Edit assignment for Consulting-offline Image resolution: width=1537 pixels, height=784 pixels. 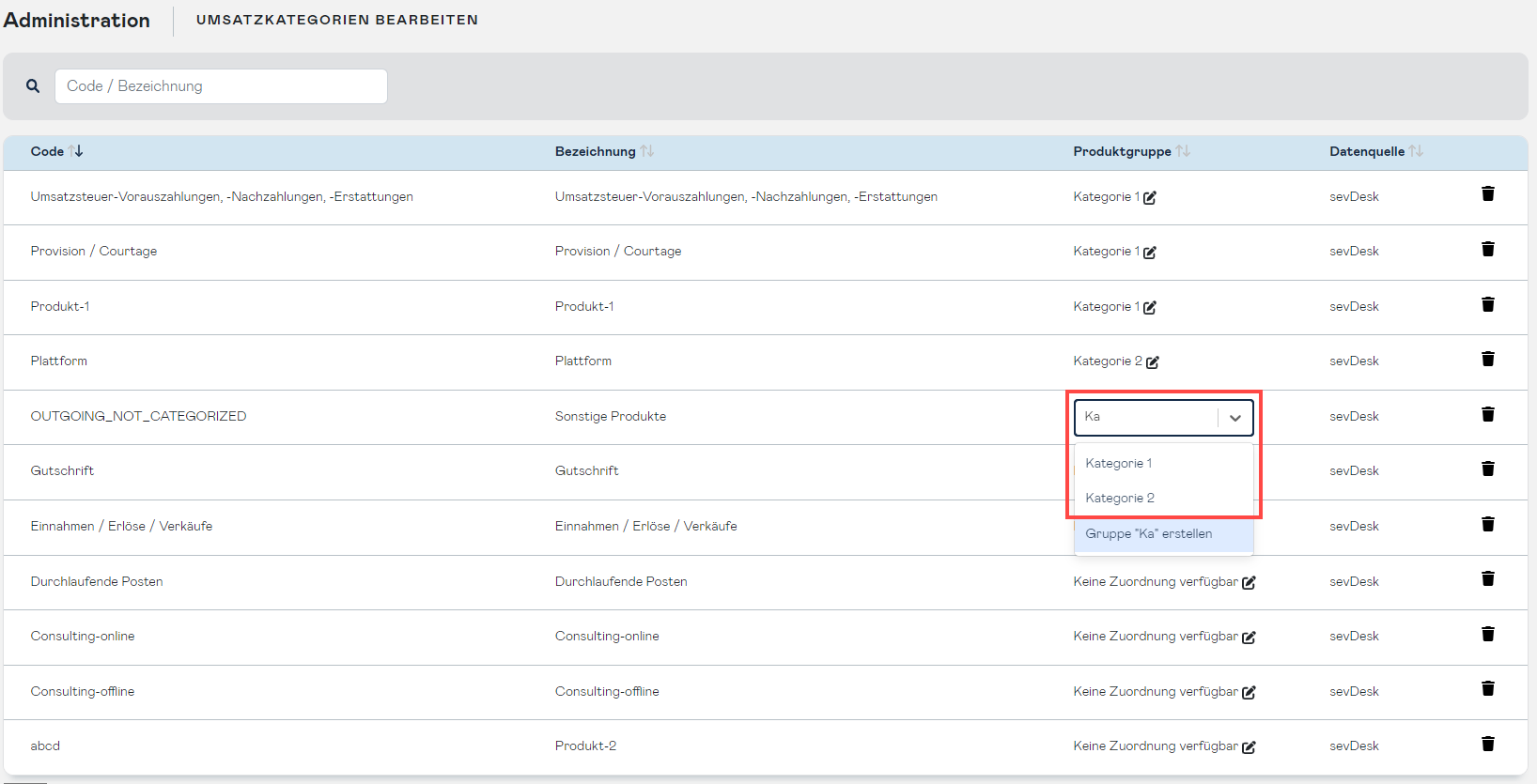click(1249, 692)
